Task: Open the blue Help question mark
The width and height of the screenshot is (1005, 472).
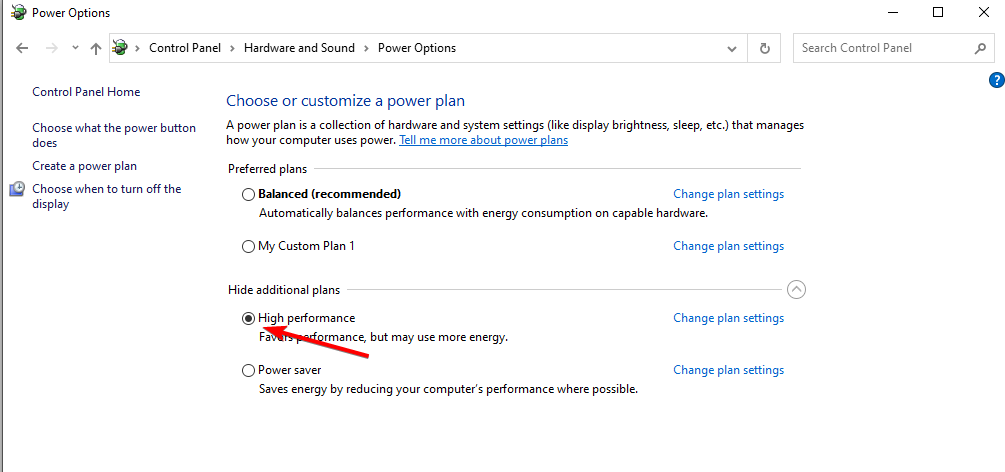Action: click(x=996, y=80)
